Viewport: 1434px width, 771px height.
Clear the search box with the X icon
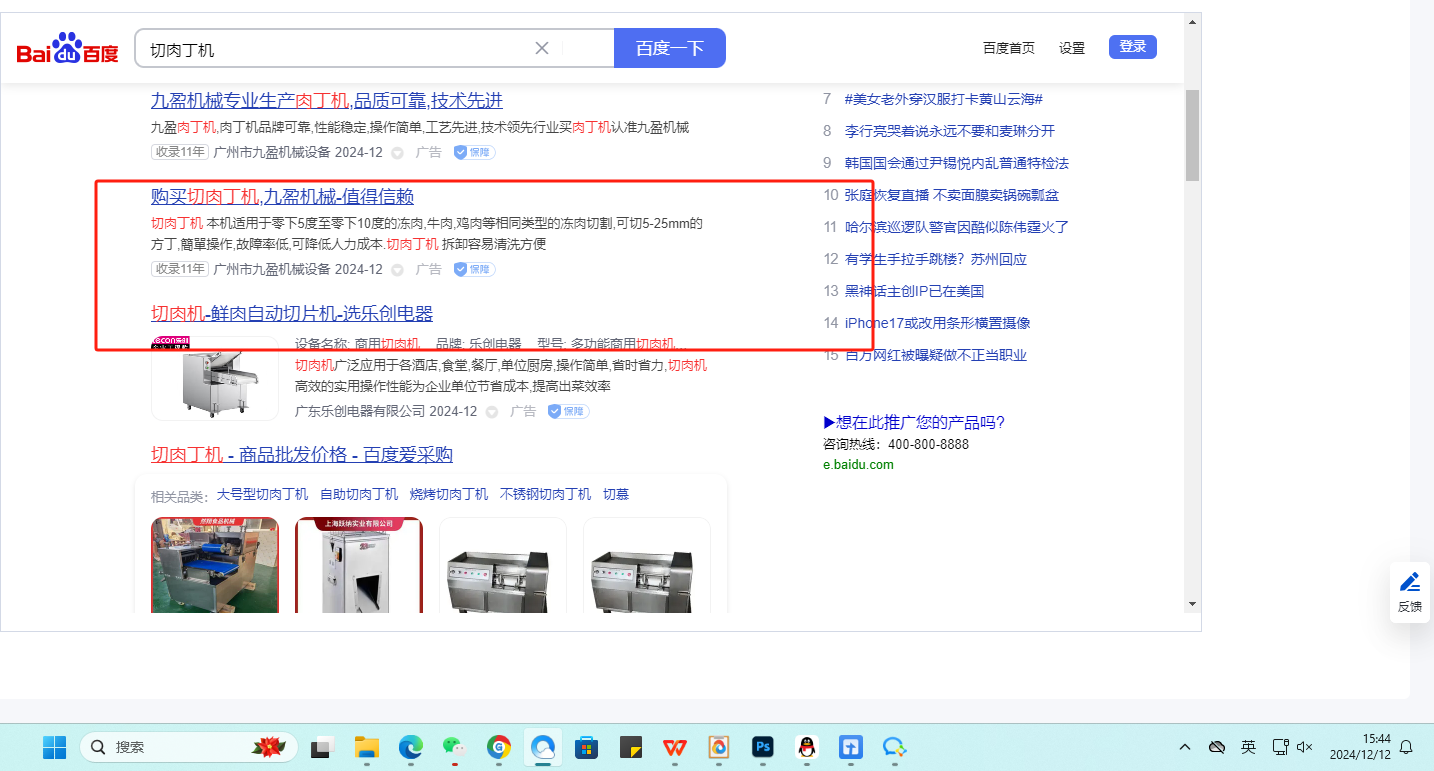(542, 48)
